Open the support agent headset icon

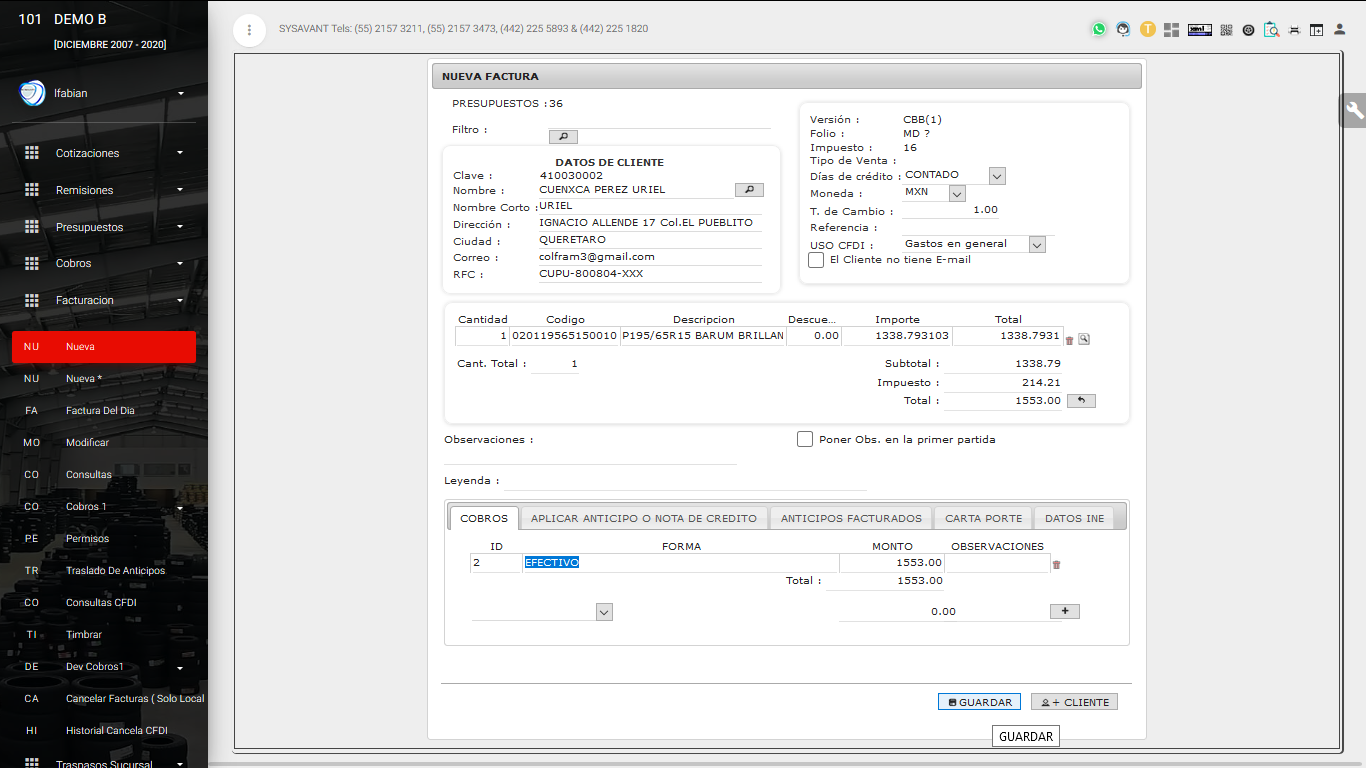click(x=1124, y=29)
